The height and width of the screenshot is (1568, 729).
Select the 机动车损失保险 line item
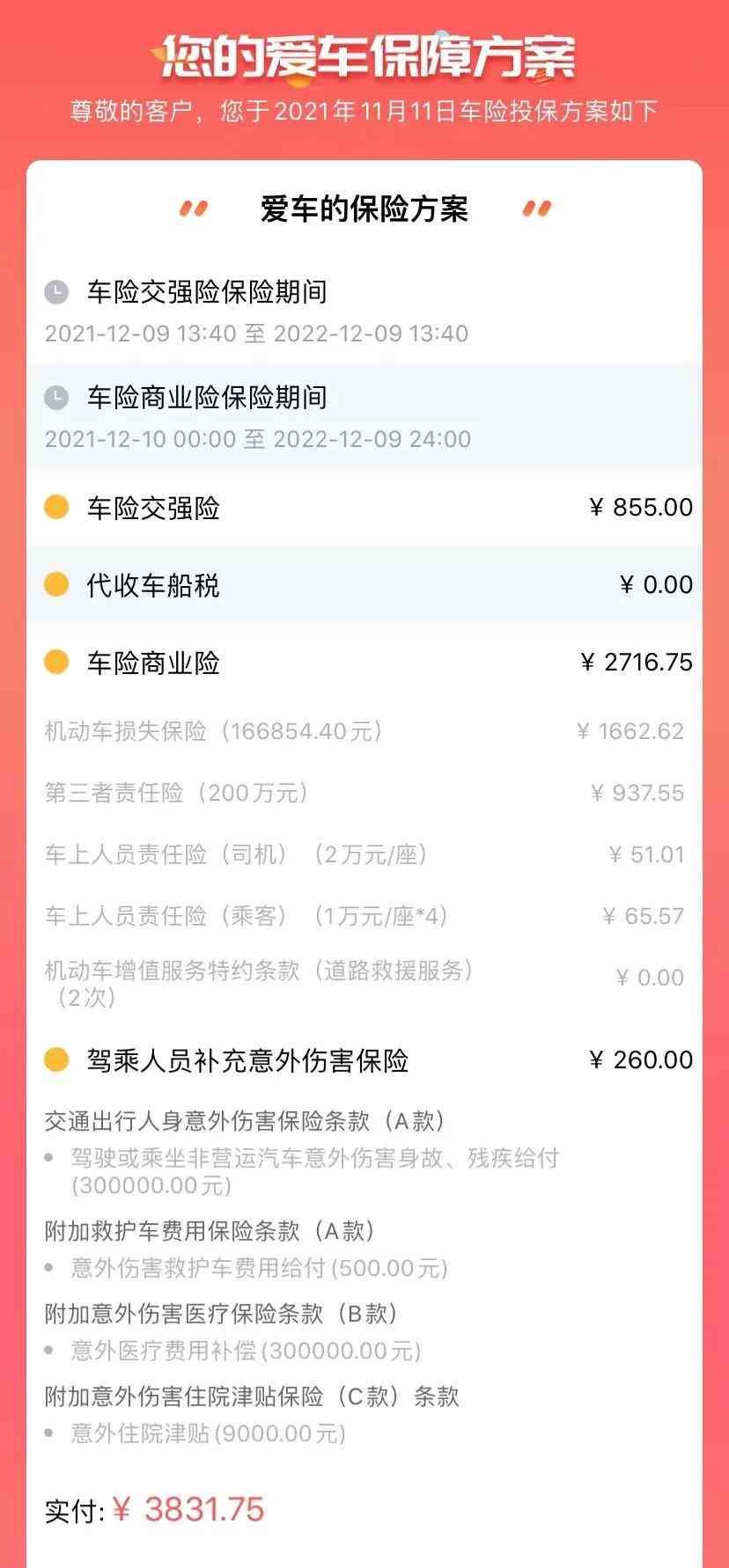coord(213,731)
